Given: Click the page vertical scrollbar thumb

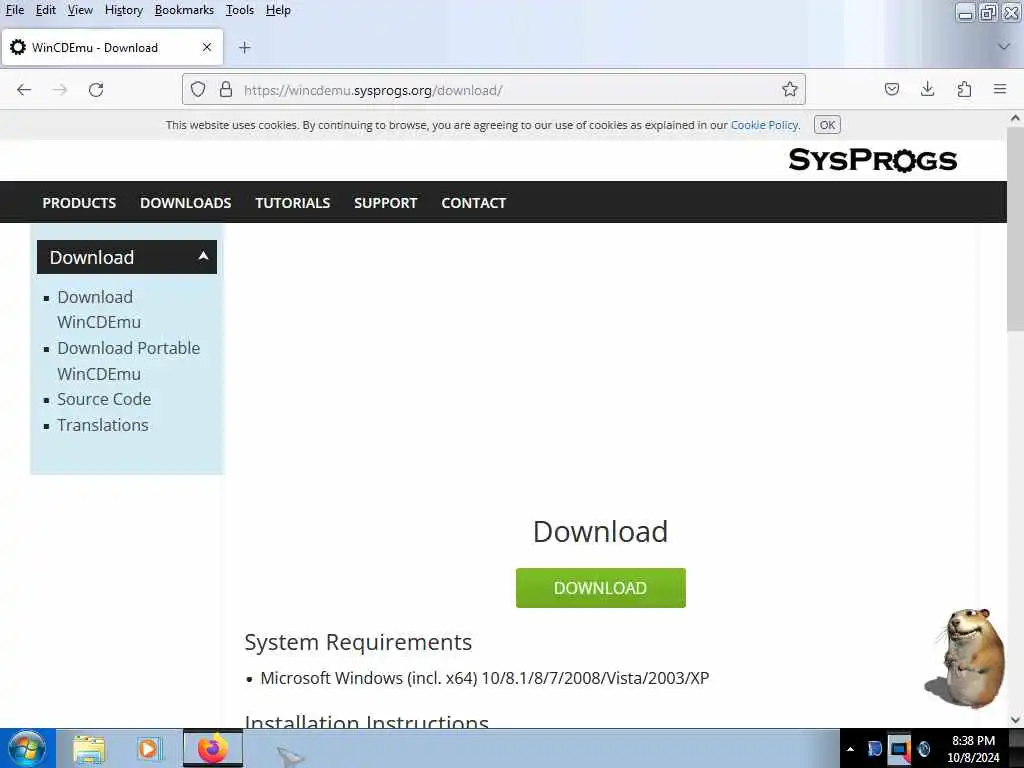Looking at the screenshot, I should click(1015, 231).
